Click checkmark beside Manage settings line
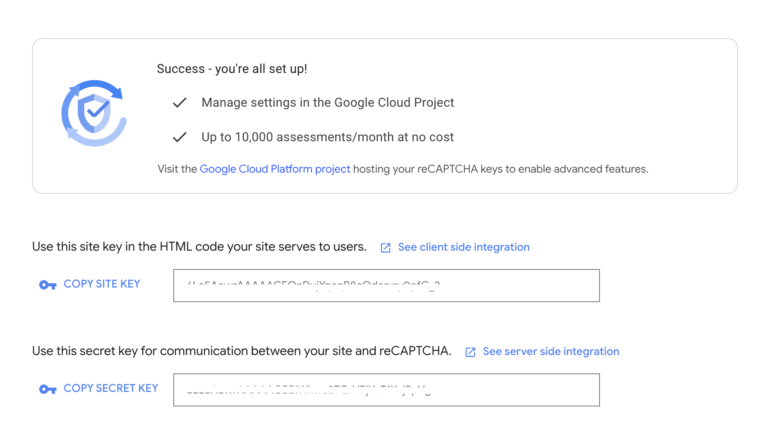 [x=180, y=102]
